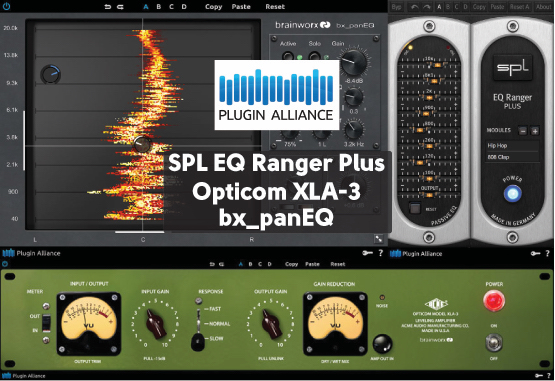Click Paste in Opticom toolbar

click(x=312, y=264)
